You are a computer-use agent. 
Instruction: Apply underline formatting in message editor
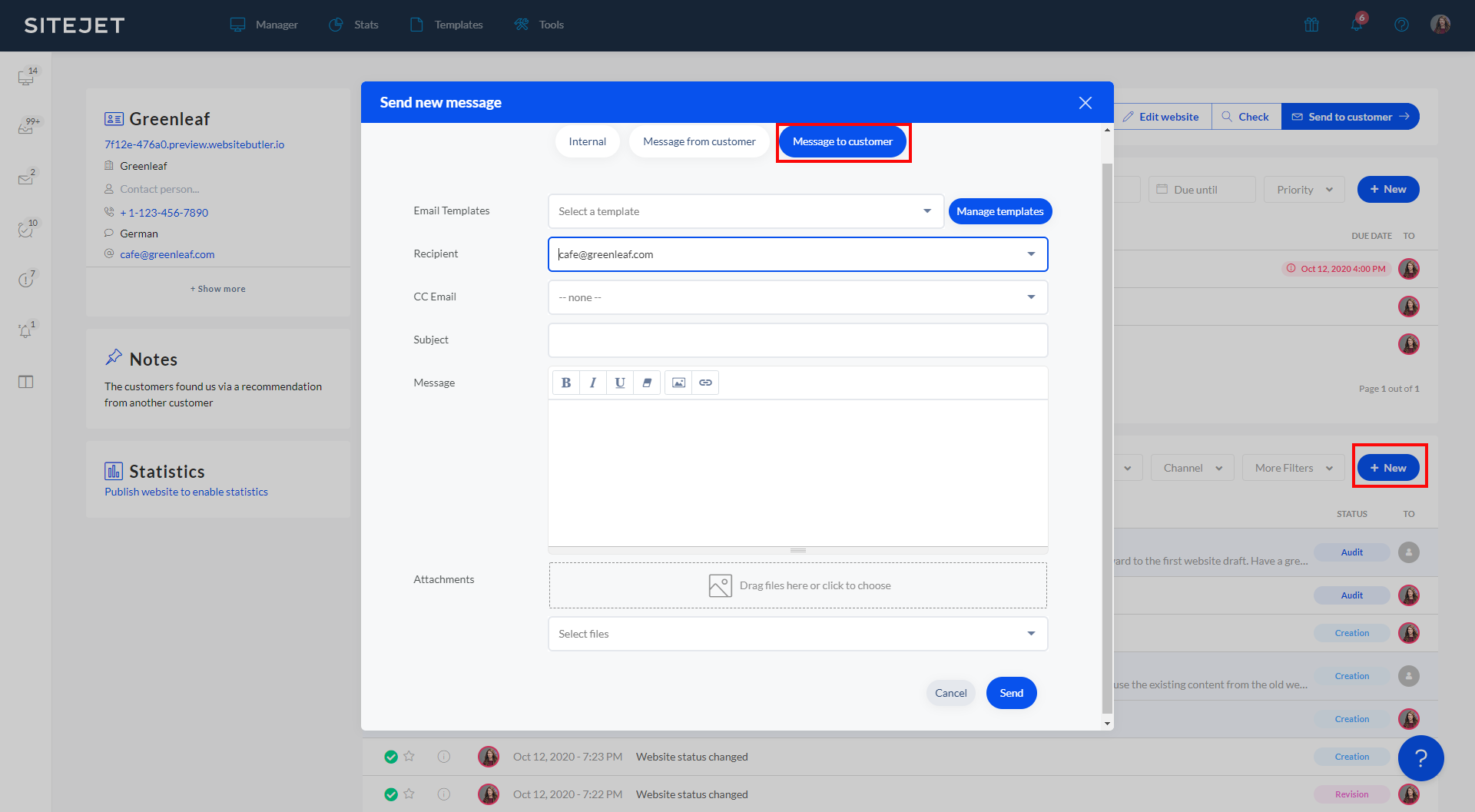pos(620,383)
